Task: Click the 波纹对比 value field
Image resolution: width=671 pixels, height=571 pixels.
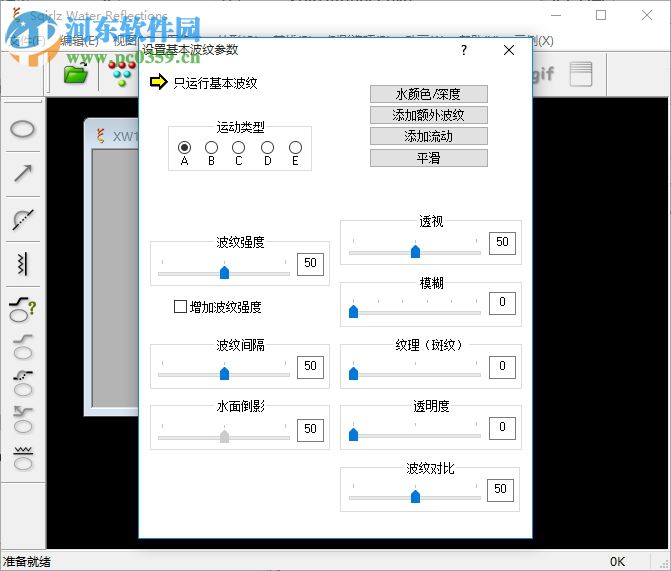Action: point(500,490)
